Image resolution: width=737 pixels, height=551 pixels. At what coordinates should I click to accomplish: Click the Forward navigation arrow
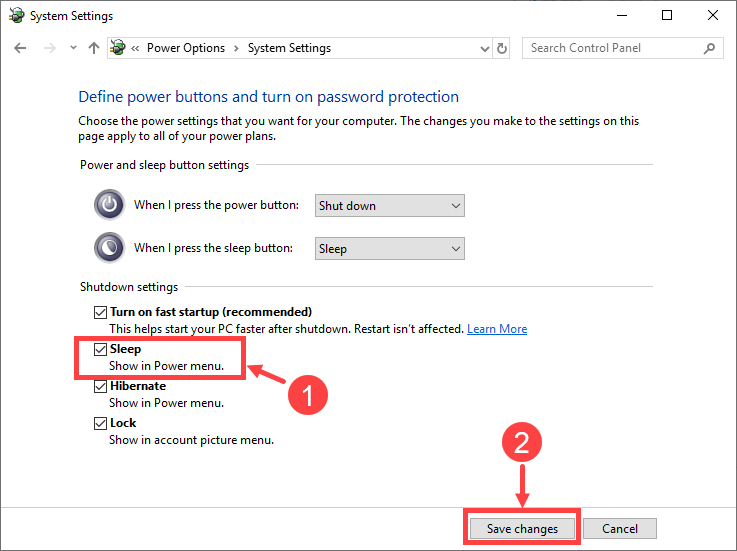(x=48, y=48)
